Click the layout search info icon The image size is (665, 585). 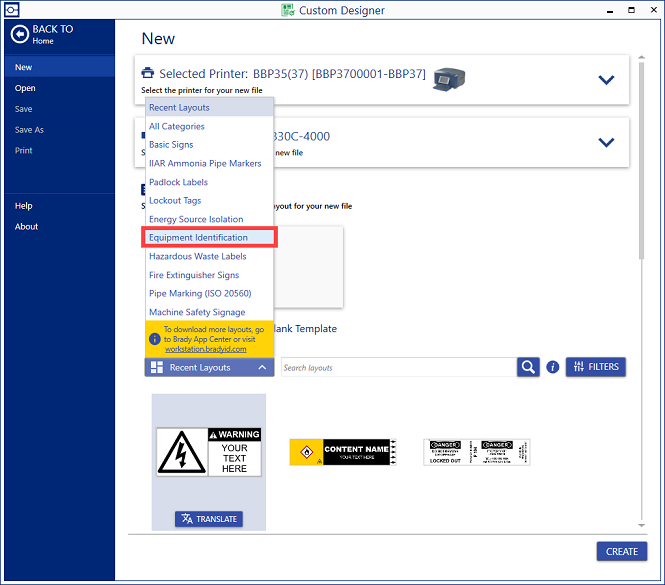tap(552, 367)
